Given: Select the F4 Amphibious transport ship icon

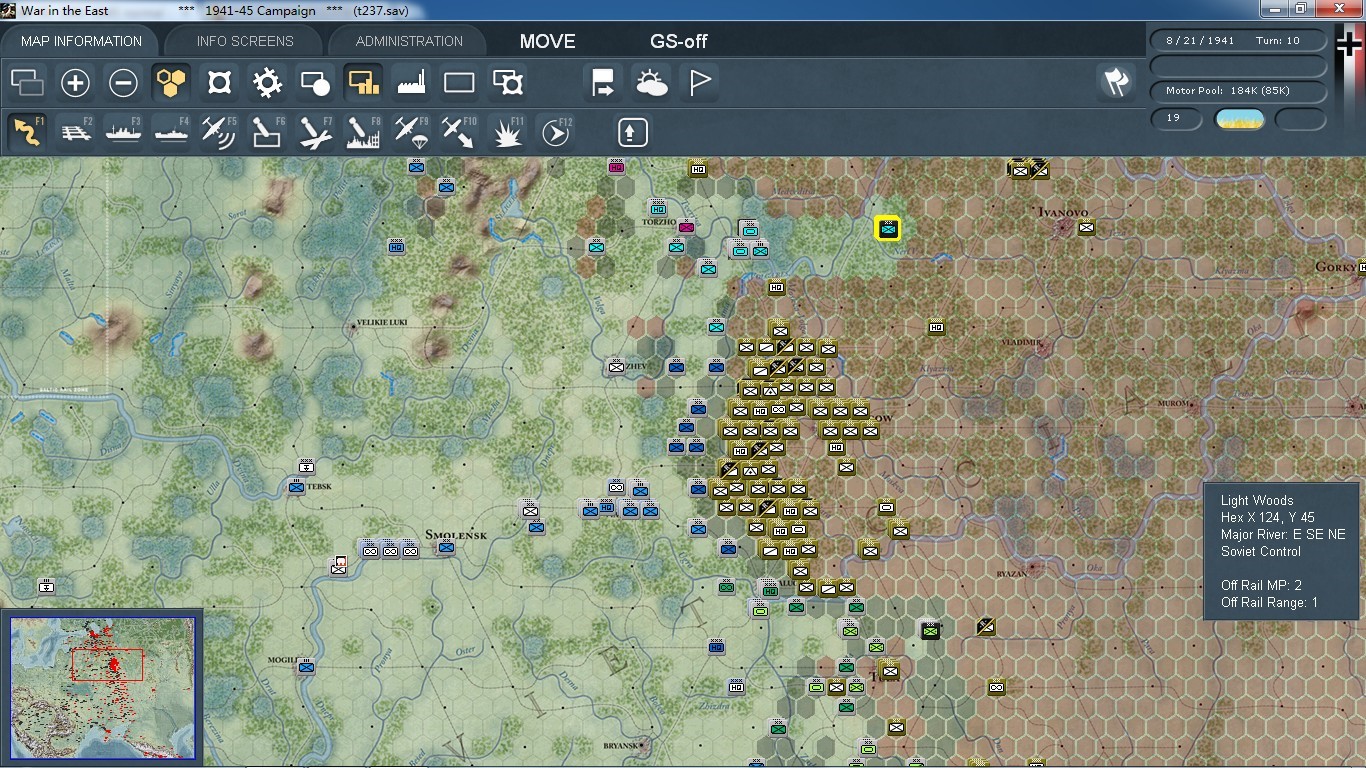Looking at the screenshot, I should (171, 132).
